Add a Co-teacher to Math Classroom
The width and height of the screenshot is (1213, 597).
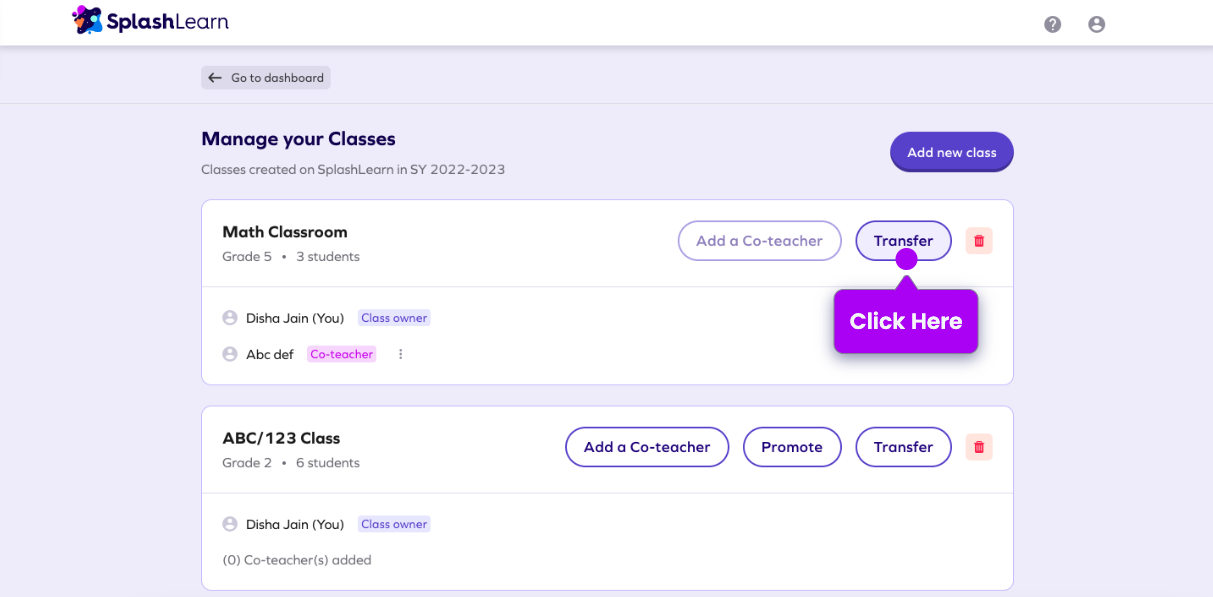[x=759, y=241]
